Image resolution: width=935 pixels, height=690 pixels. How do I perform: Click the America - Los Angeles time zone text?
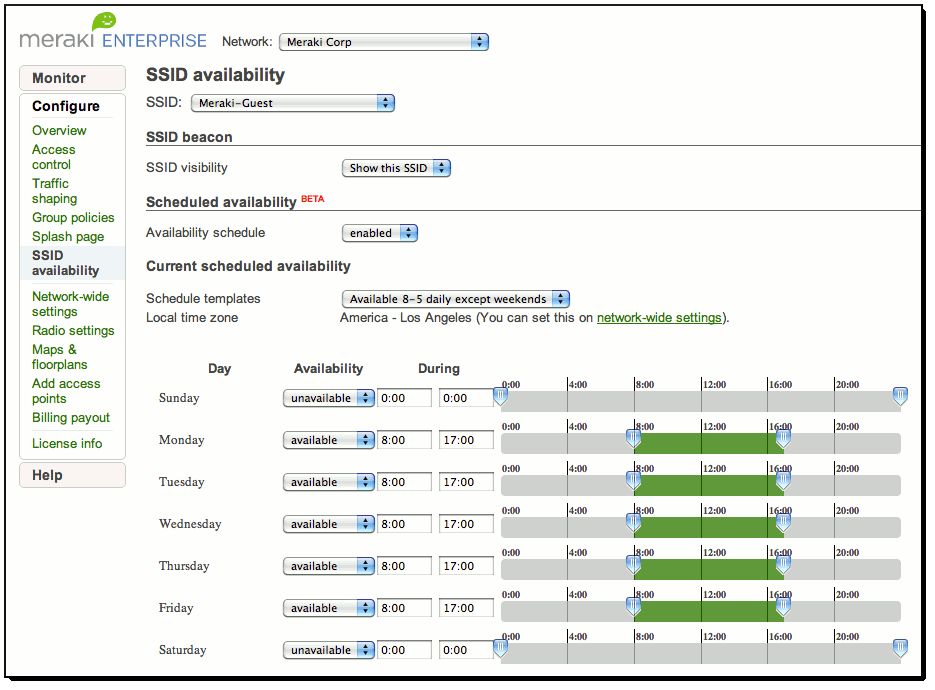point(405,318)
